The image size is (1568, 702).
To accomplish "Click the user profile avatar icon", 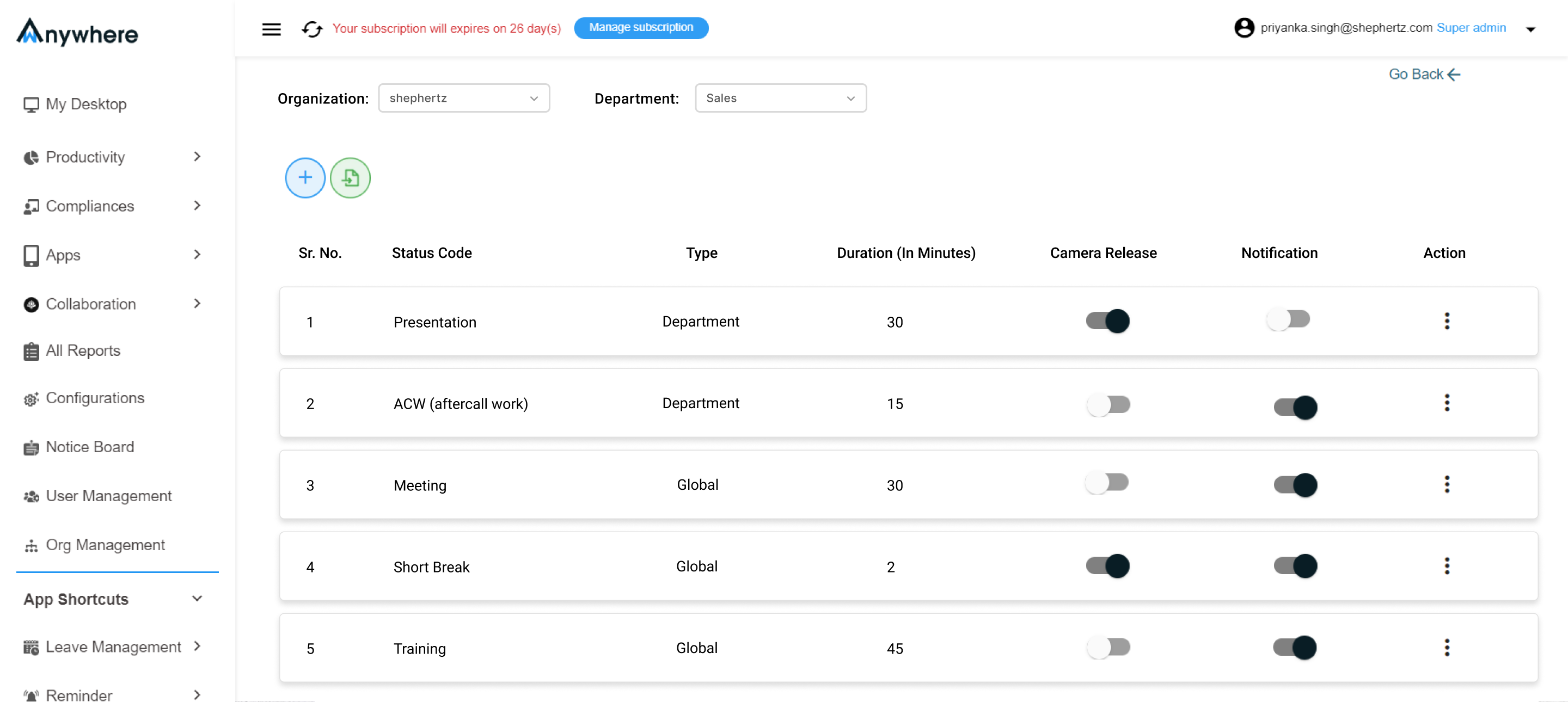I will point(1244,28).
